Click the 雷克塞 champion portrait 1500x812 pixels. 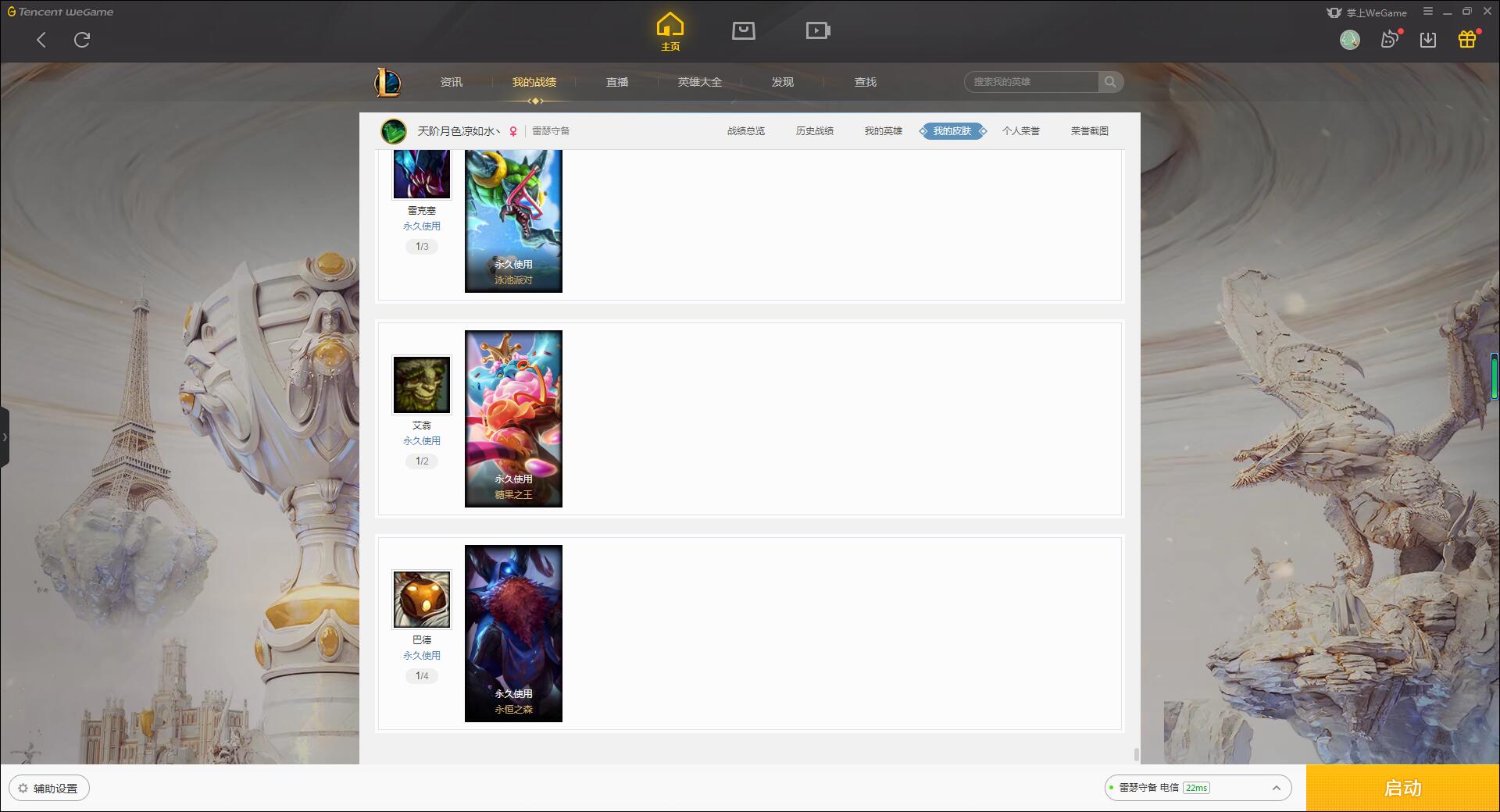pyautogui.click(x=422, y=173)
